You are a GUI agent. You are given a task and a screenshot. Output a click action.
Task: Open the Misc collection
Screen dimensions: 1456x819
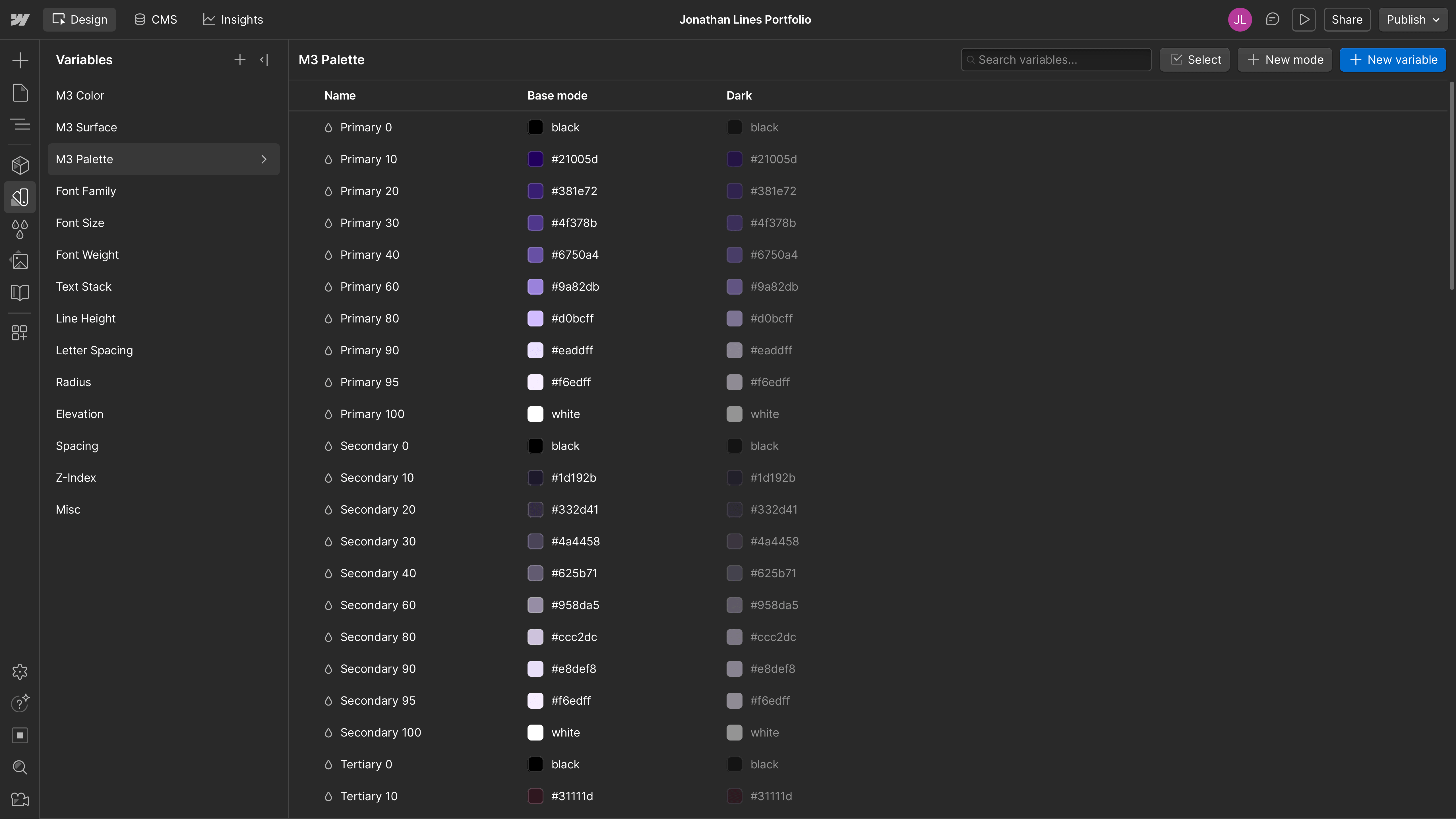pos(164,509)
